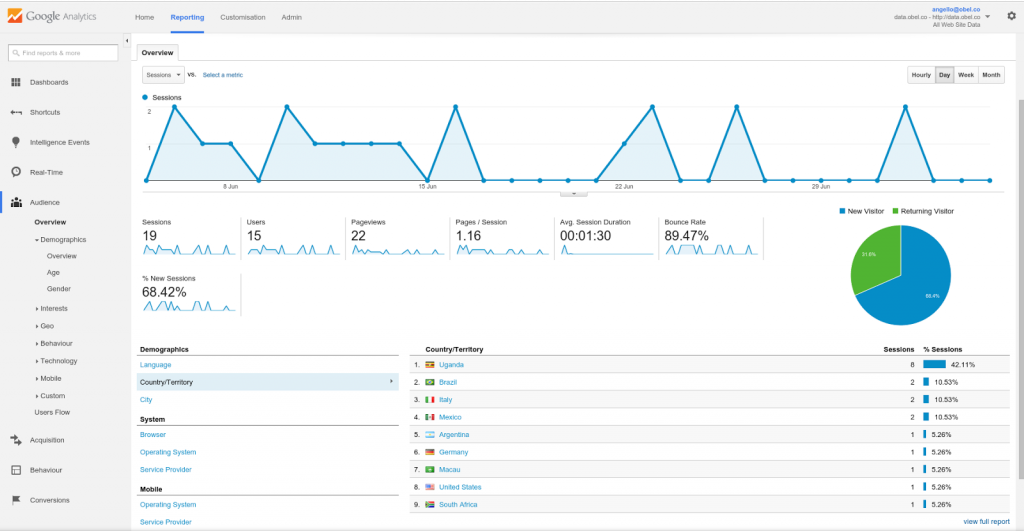
Task: Click the Behaviour layout icon
Action: 16,470
